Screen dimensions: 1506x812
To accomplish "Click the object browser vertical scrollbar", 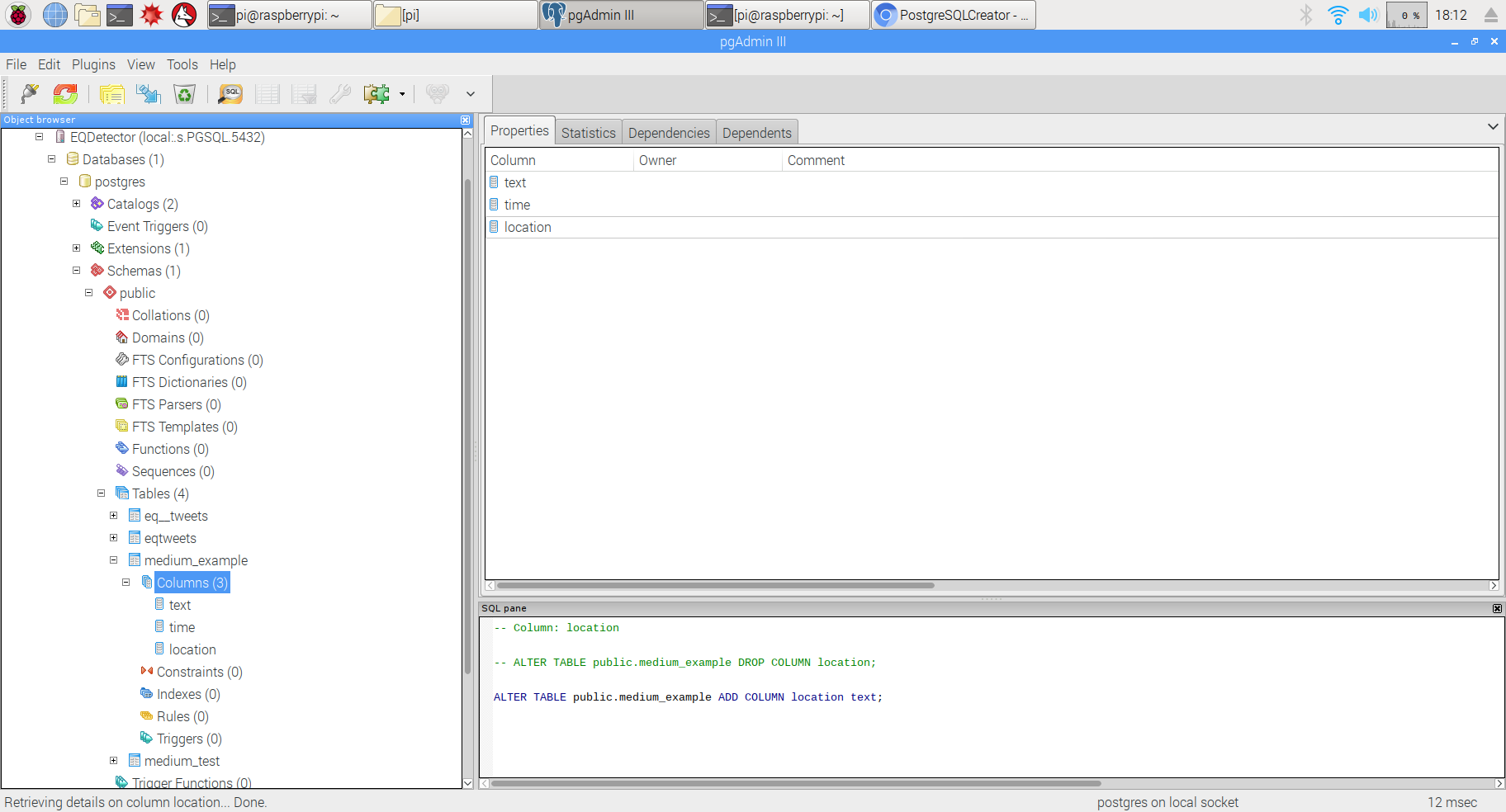I will click(x=467, y=425).
